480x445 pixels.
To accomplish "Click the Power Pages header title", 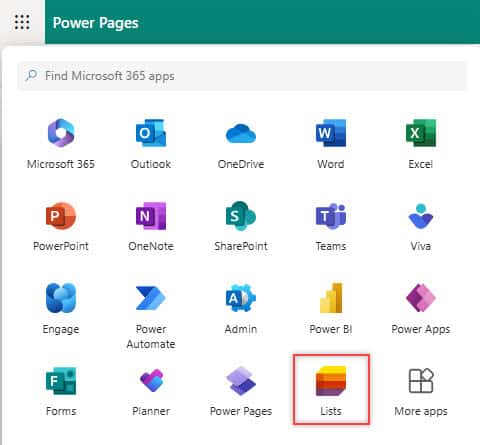I will (x=95, y=23).
